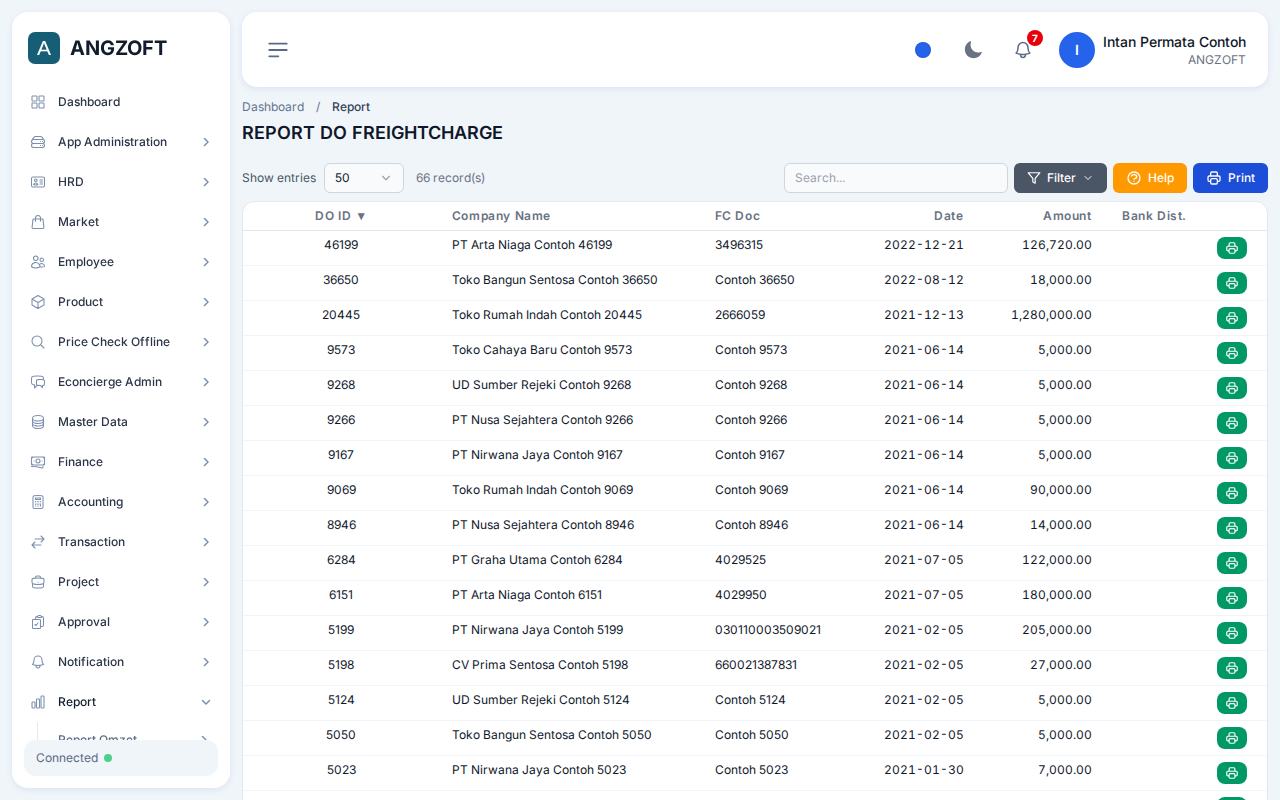
Task: Open the Filter dropdown button
Action: 1060,178
